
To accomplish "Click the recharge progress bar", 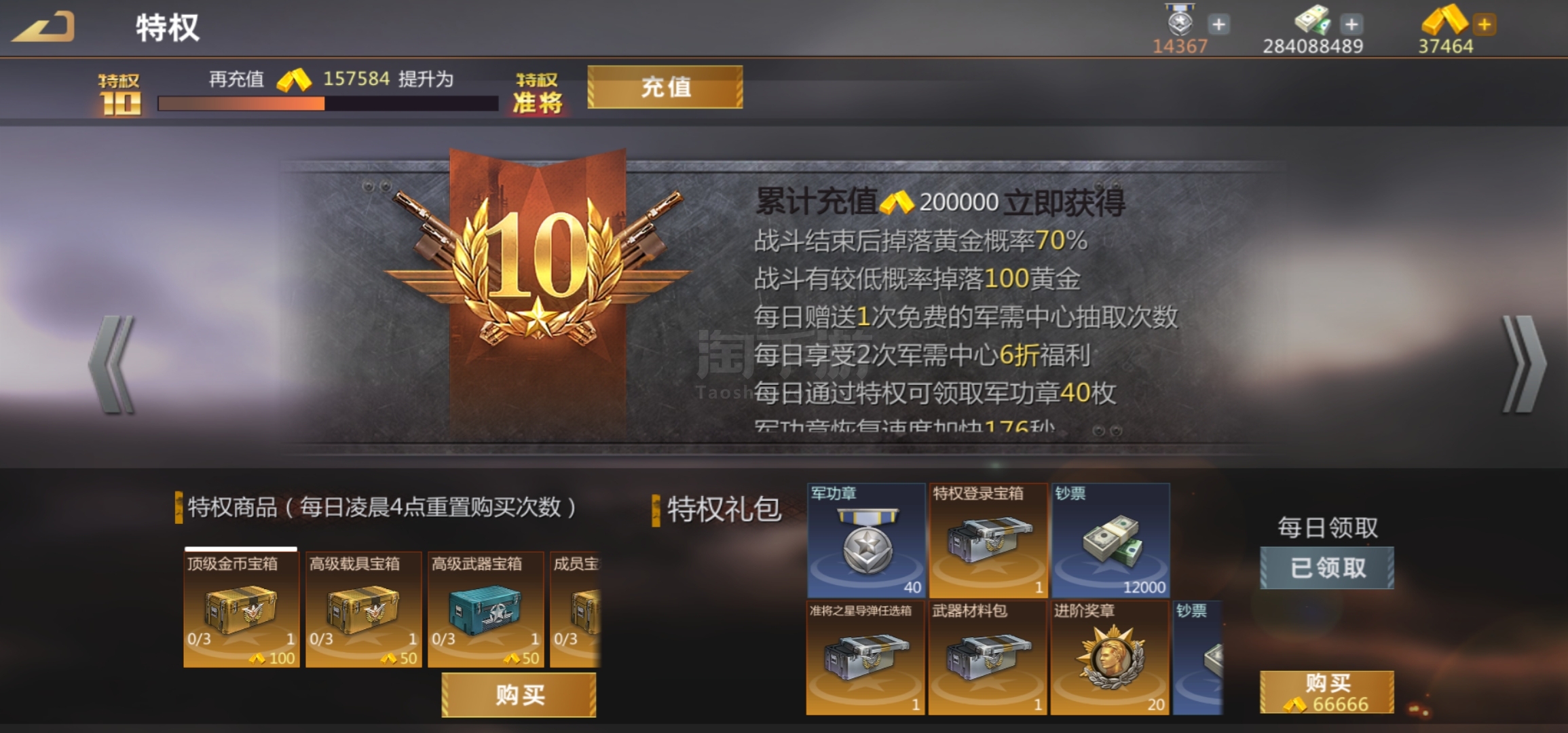I will [328, 103].
